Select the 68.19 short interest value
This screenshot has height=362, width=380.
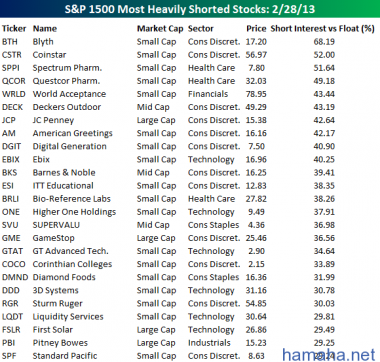click(x=324, y=42)
